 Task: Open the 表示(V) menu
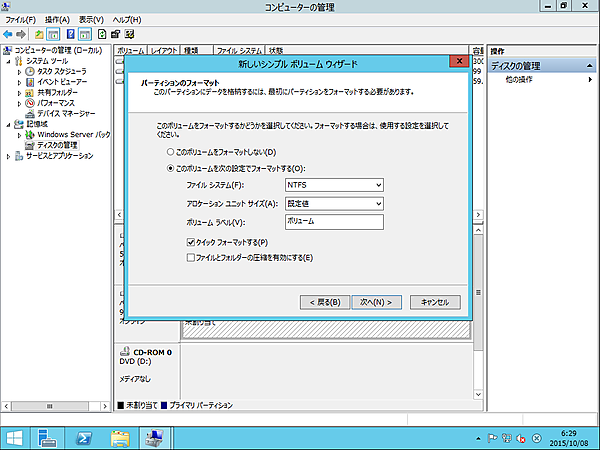pyautogui.click(x=91, y=19)
